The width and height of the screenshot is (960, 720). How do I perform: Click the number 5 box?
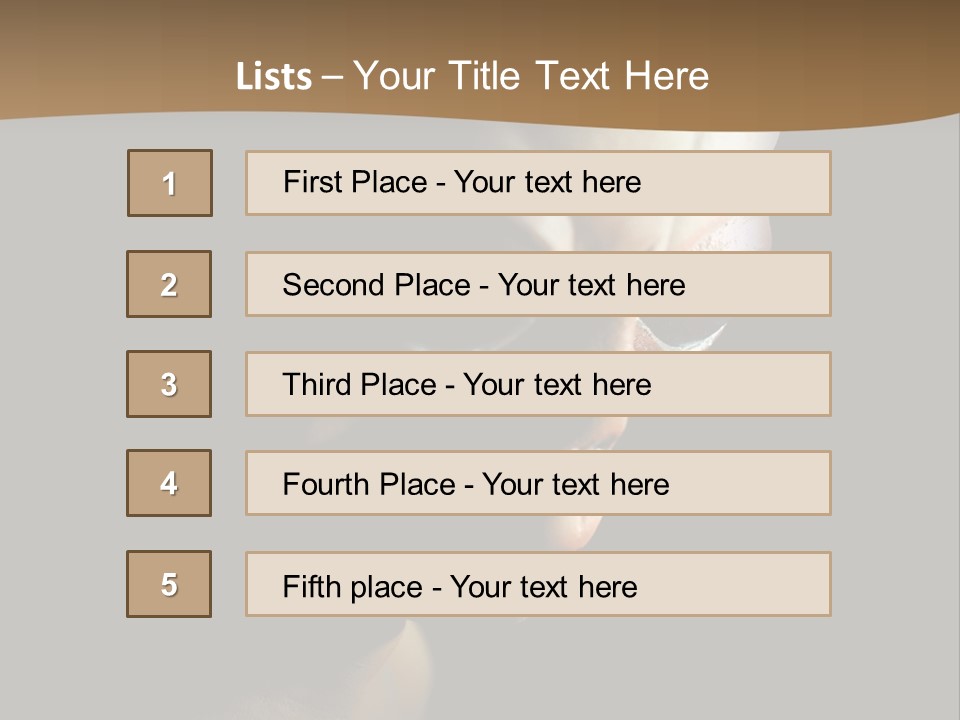click(x=169, y=584)
